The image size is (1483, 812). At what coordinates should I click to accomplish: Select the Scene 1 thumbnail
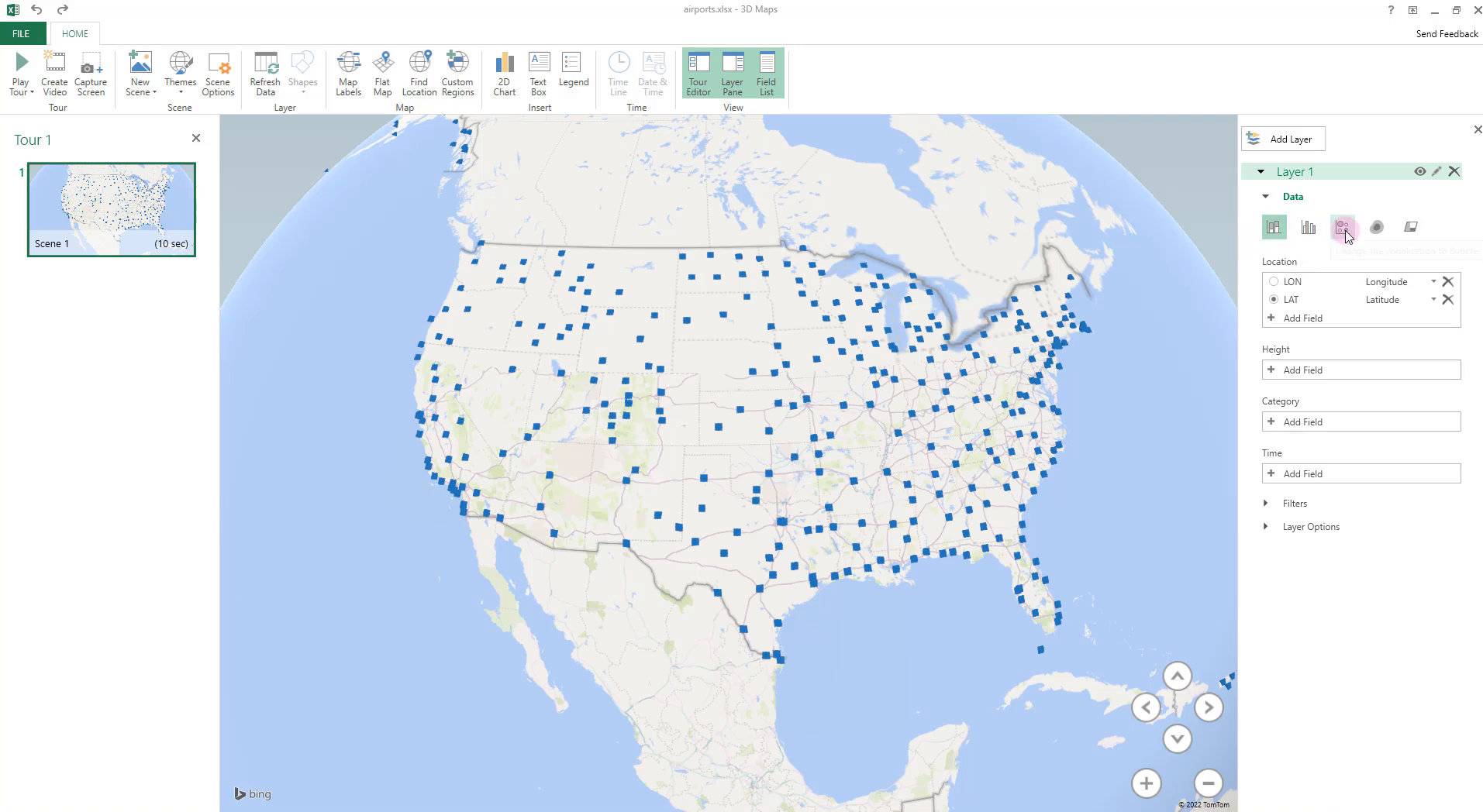click(x=112, y=209)
